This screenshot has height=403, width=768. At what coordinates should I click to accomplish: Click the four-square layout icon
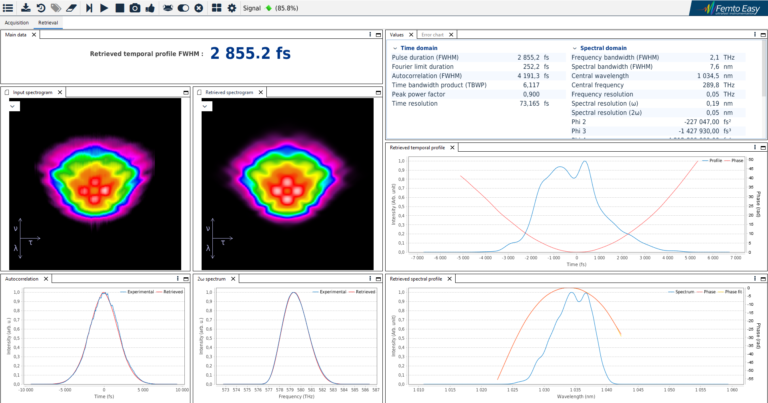215,8
